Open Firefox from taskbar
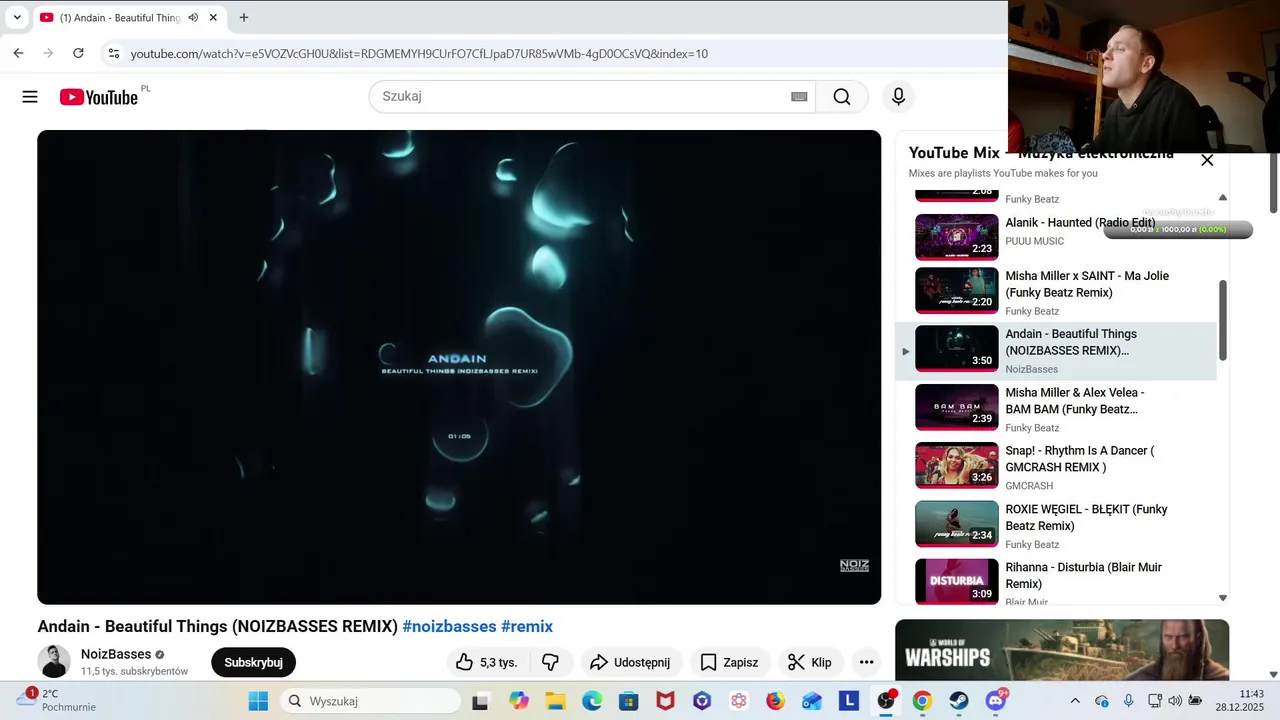Image resolution: width=1280 pixels, height=720 pixels. pos(775,701)
